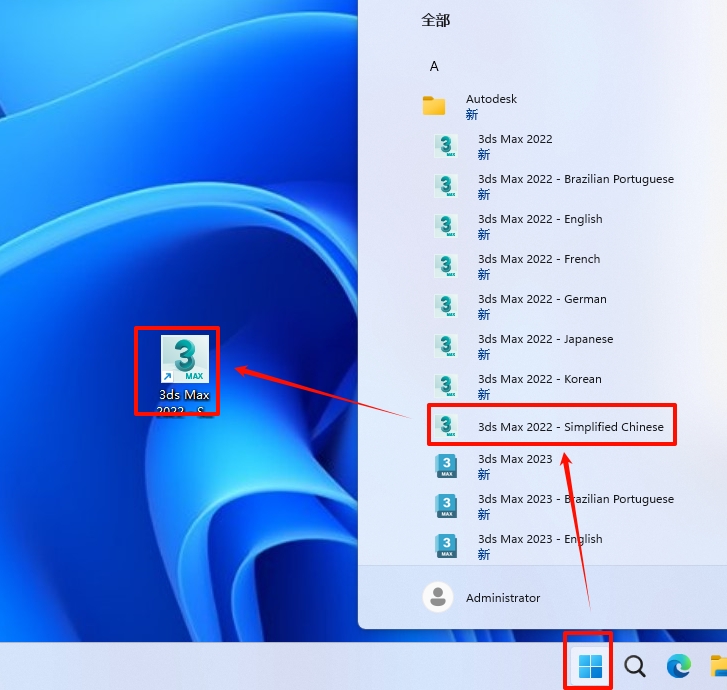Open 3ds Max 2022 - French entry
Screen dimensions: 727x690
[538, 259]
